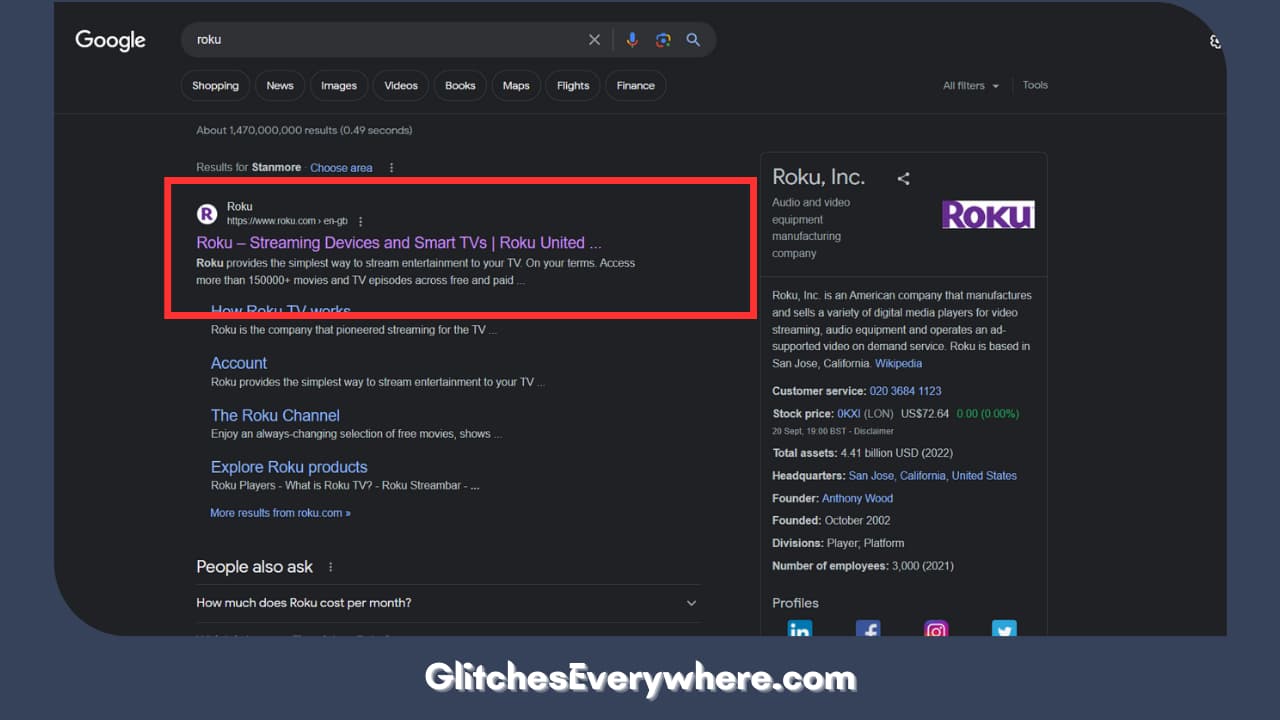Click 'Total assets: 4.41 billion USD (2022)' text
Viewport: 1280px width, 720px height.
pos(862,453)
